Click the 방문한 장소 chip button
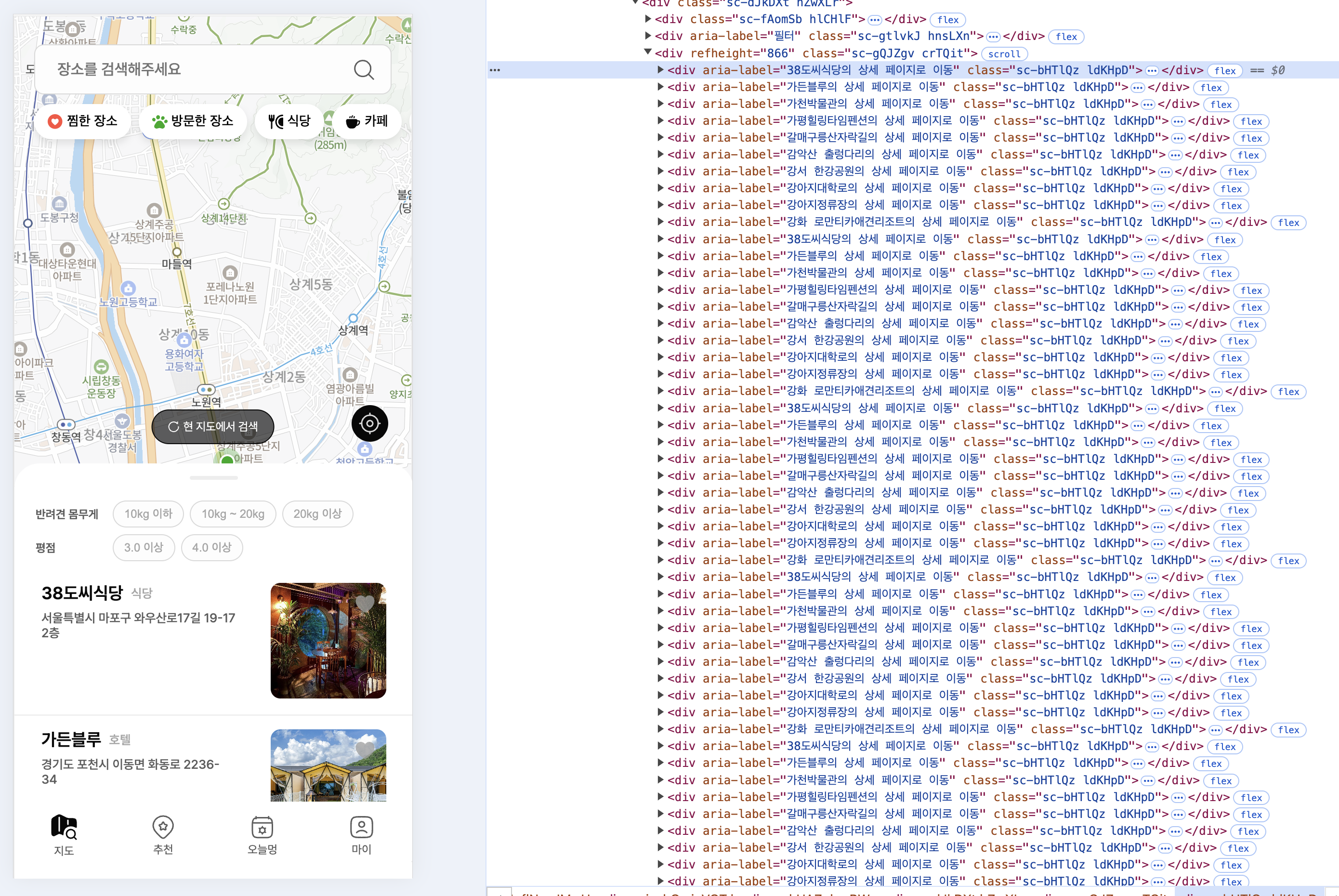 click(x=193, y=121)
